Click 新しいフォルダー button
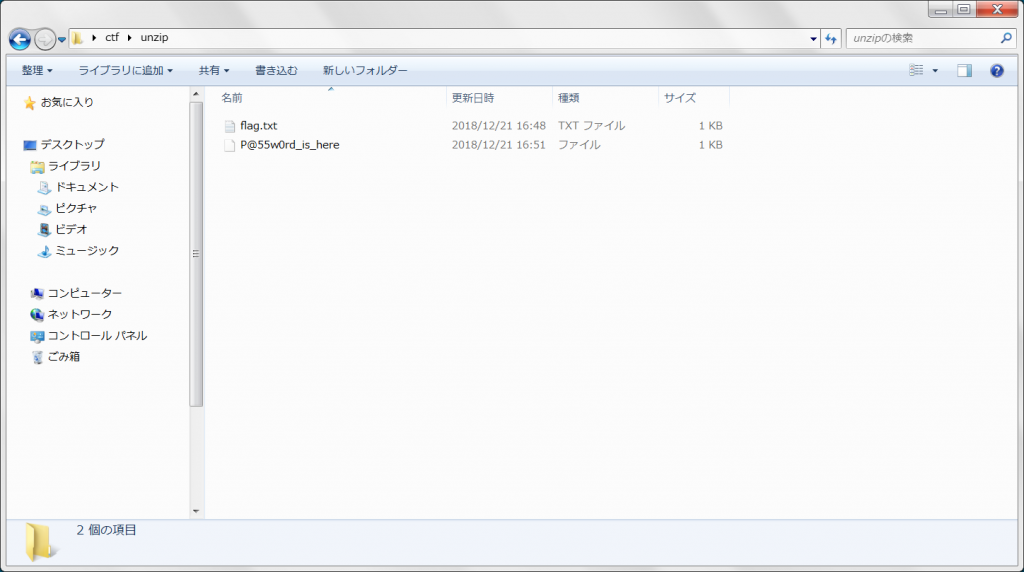1024x572 pixels. pyautogui.click(x=365, y=71)
